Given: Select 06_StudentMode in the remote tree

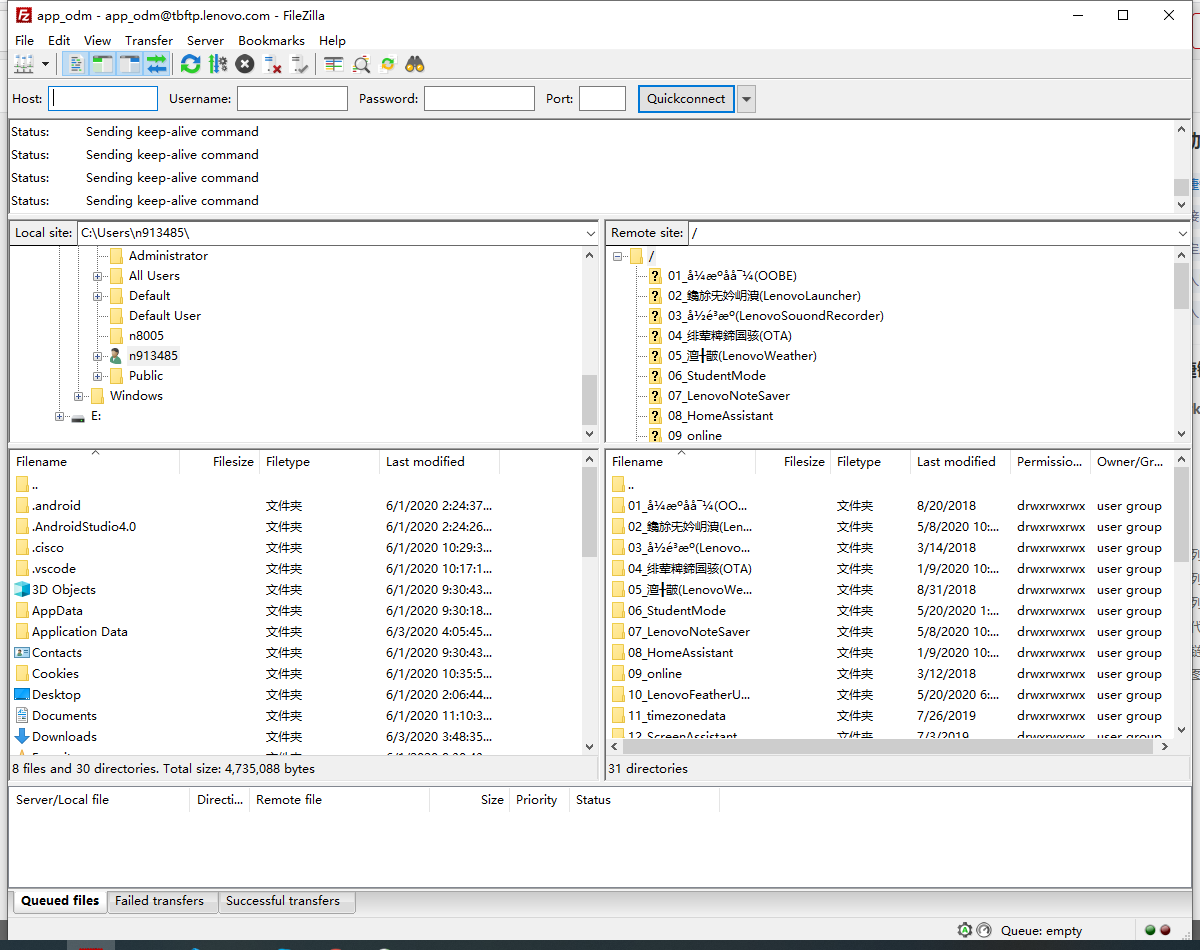Looking at the screenshot, I should (x=716, y=376).
